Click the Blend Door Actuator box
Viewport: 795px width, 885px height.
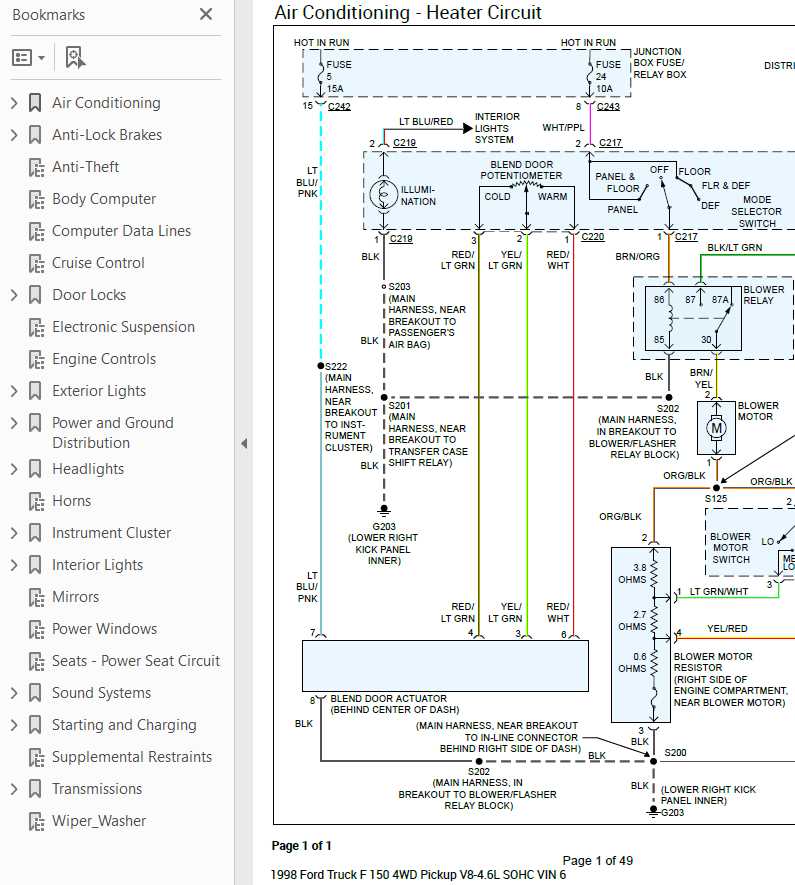(445, 666)
